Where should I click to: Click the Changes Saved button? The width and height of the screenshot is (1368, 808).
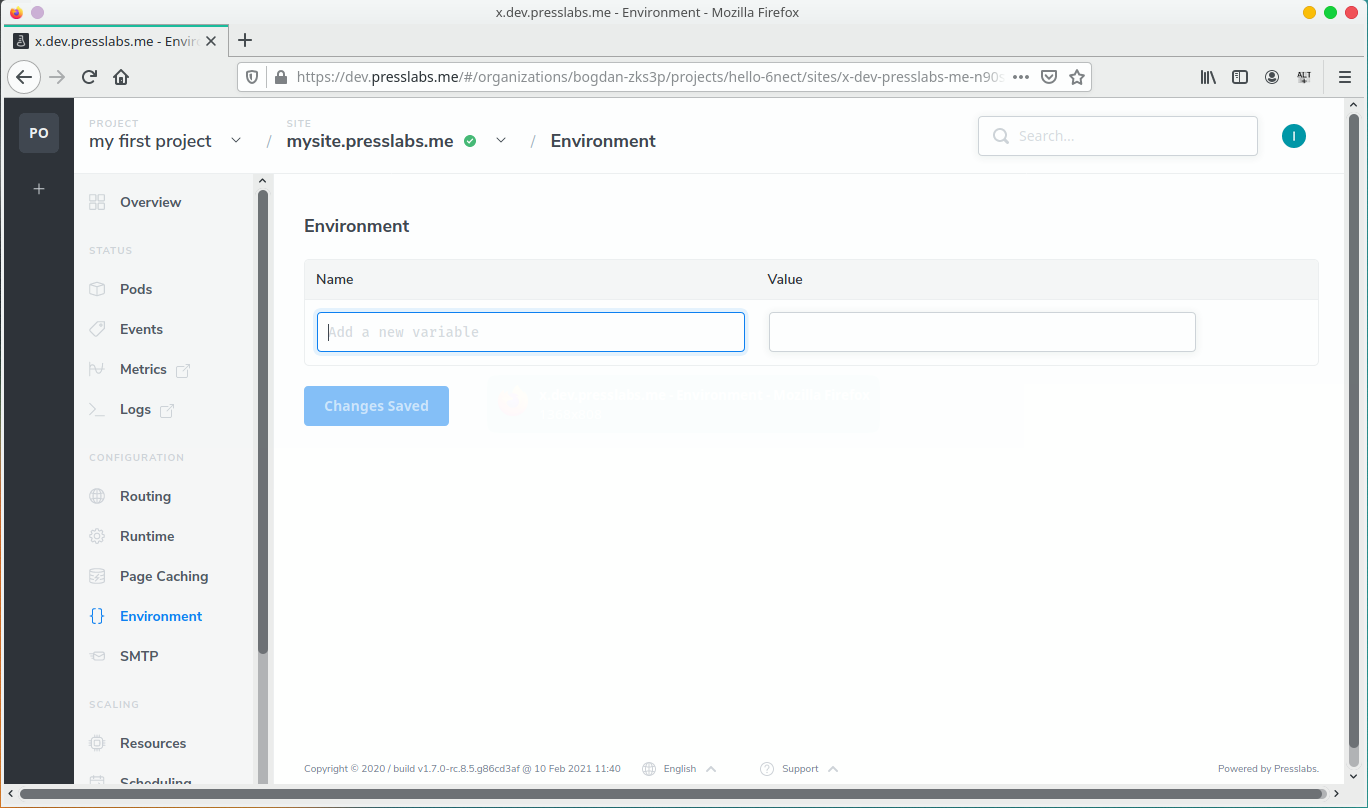[x=376, y=406]
